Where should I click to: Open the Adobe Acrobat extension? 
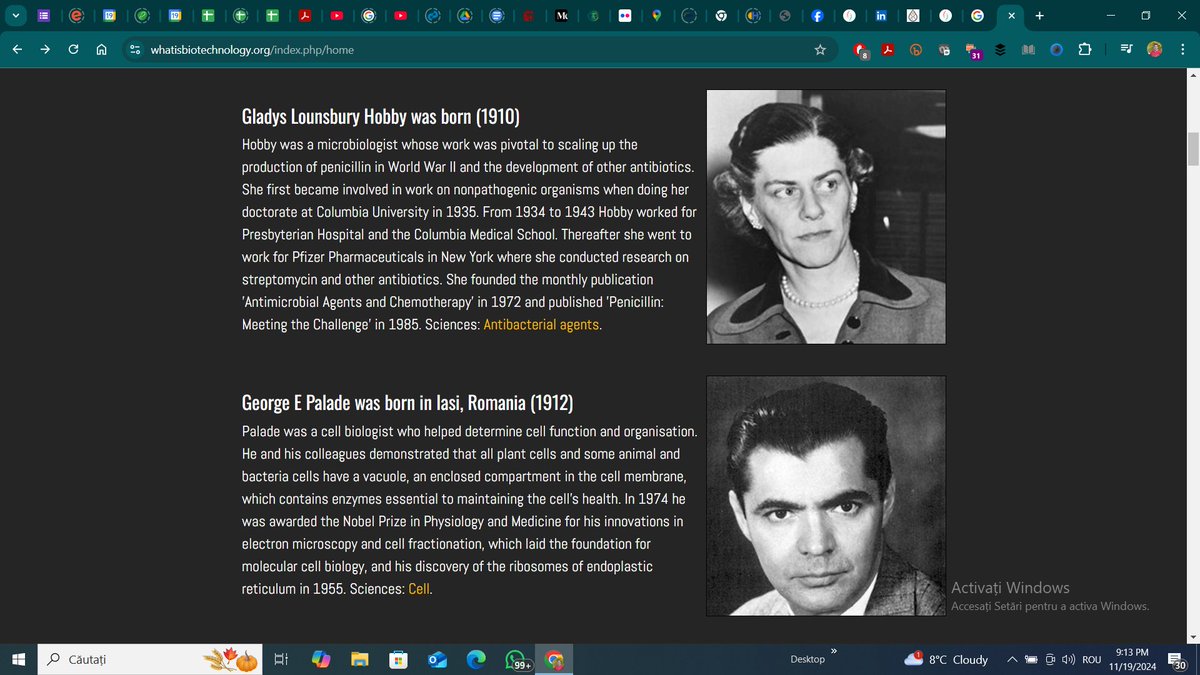[887, 49]
